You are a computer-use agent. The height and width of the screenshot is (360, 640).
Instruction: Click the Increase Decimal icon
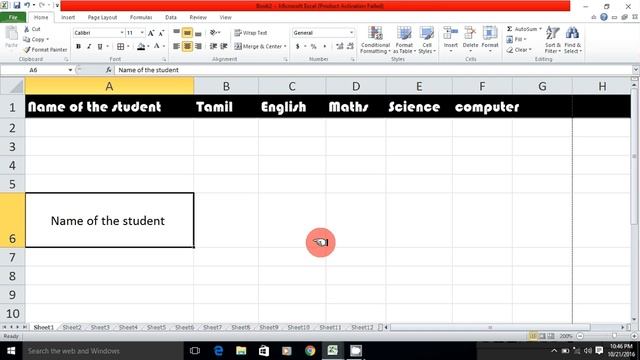click(340, 47)
